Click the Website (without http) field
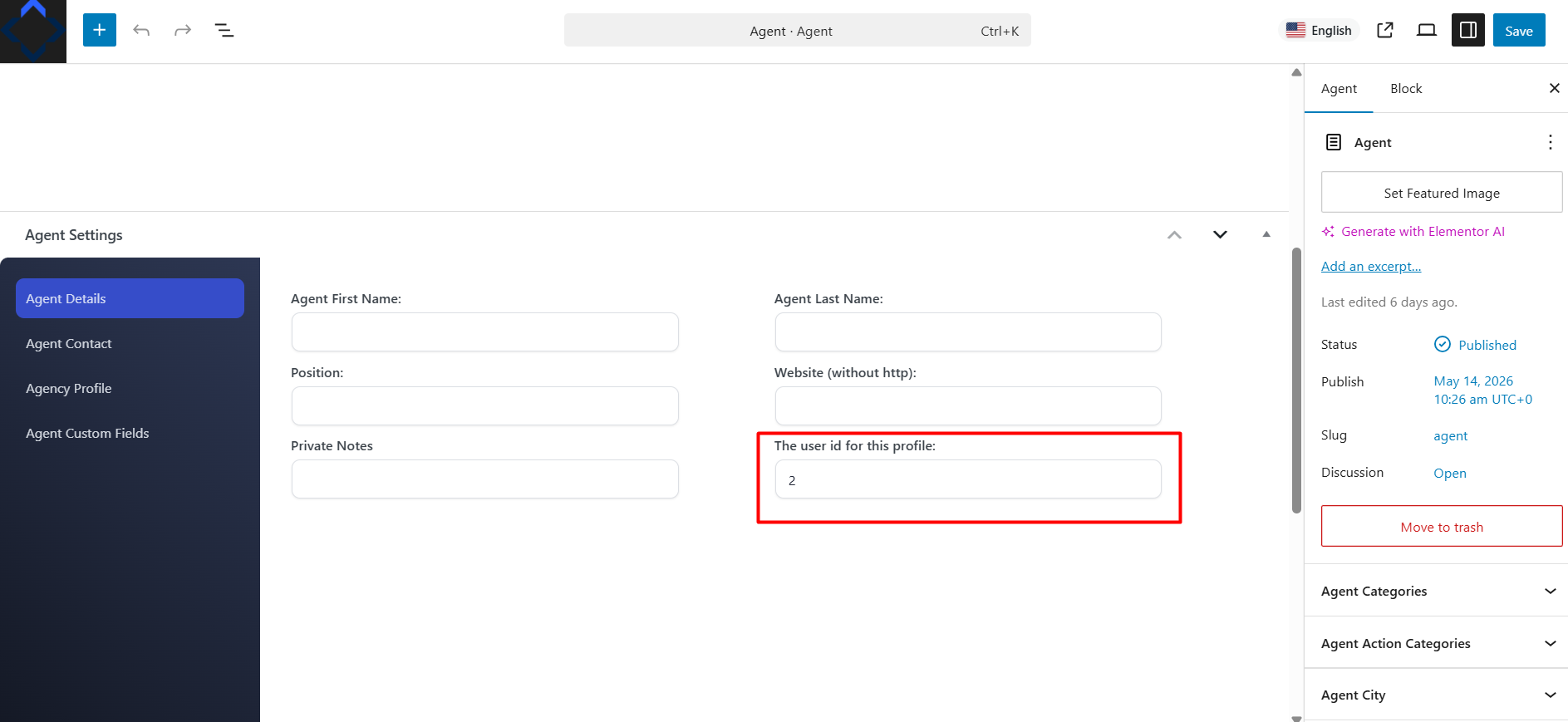Viewport: 1568px width, 722px height. pyautogui.click(x=968, y=405)
